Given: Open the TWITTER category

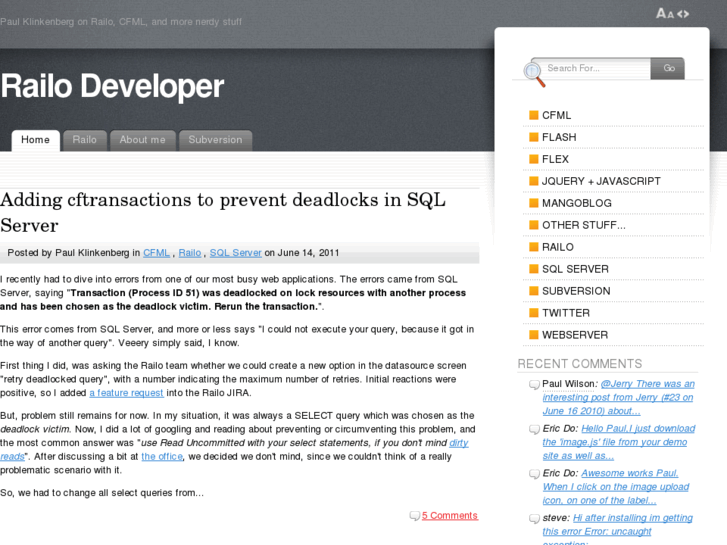Looking at the screenshot, I should pos(566,313).
